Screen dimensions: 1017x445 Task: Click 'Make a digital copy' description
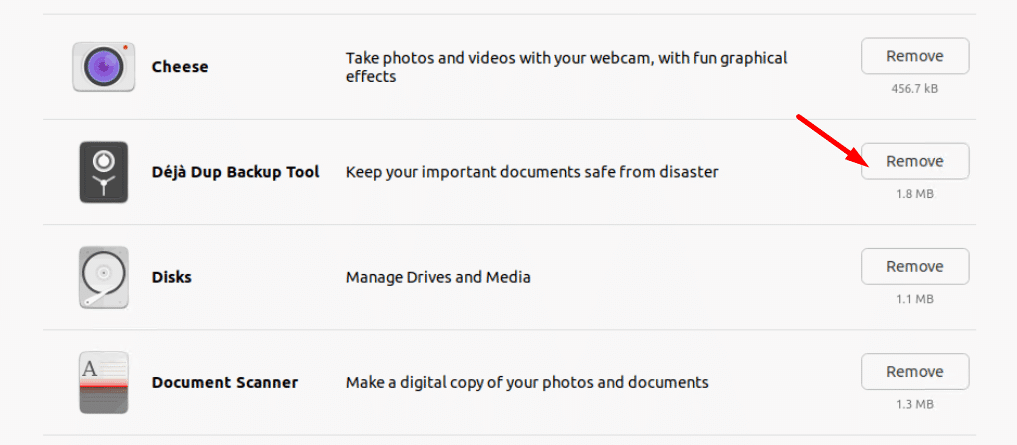[x=527, y=383]
